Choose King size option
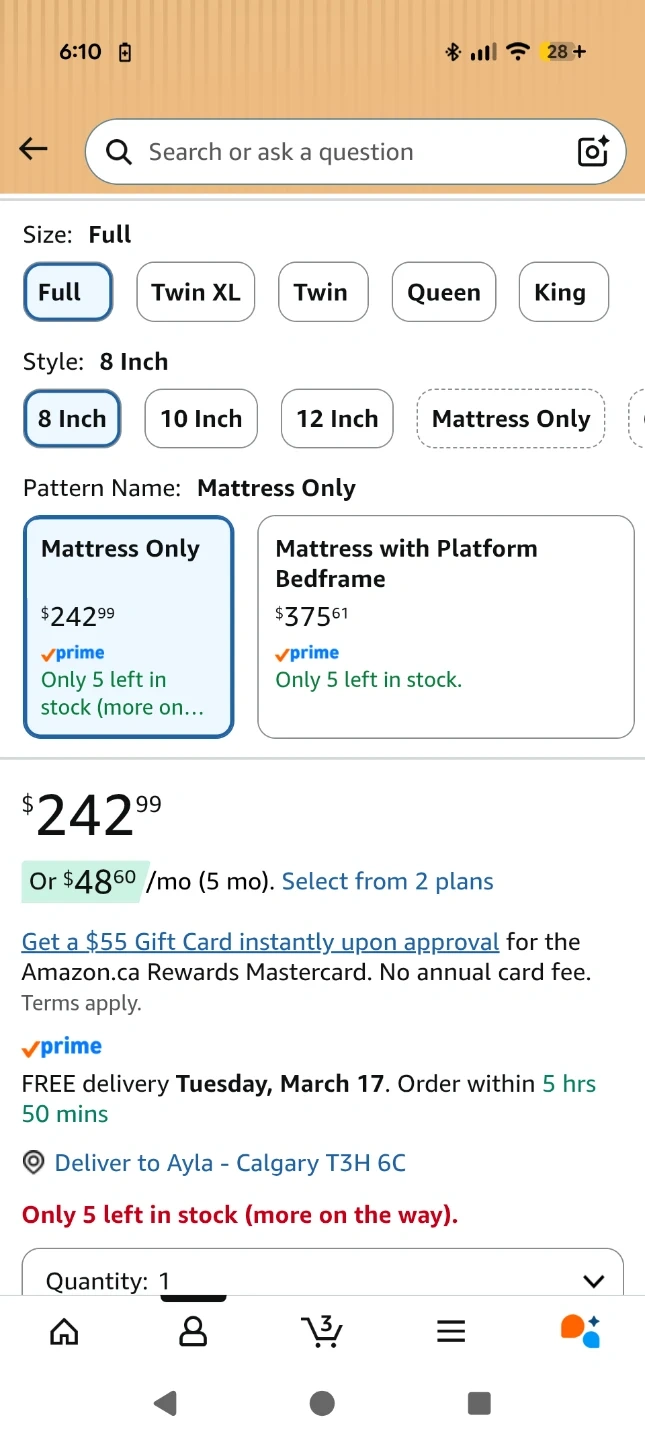Screen dimensions: 645x1440 tap(564, 292)
